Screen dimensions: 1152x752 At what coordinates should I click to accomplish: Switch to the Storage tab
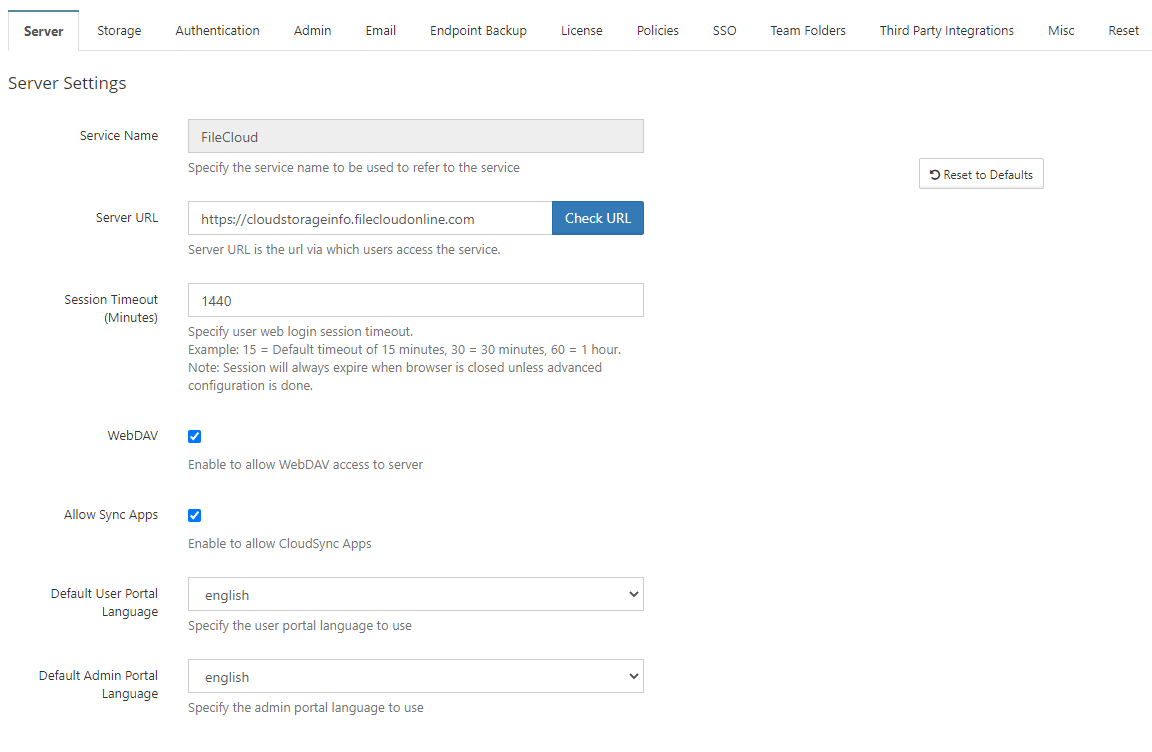click(x=119, y=30)
